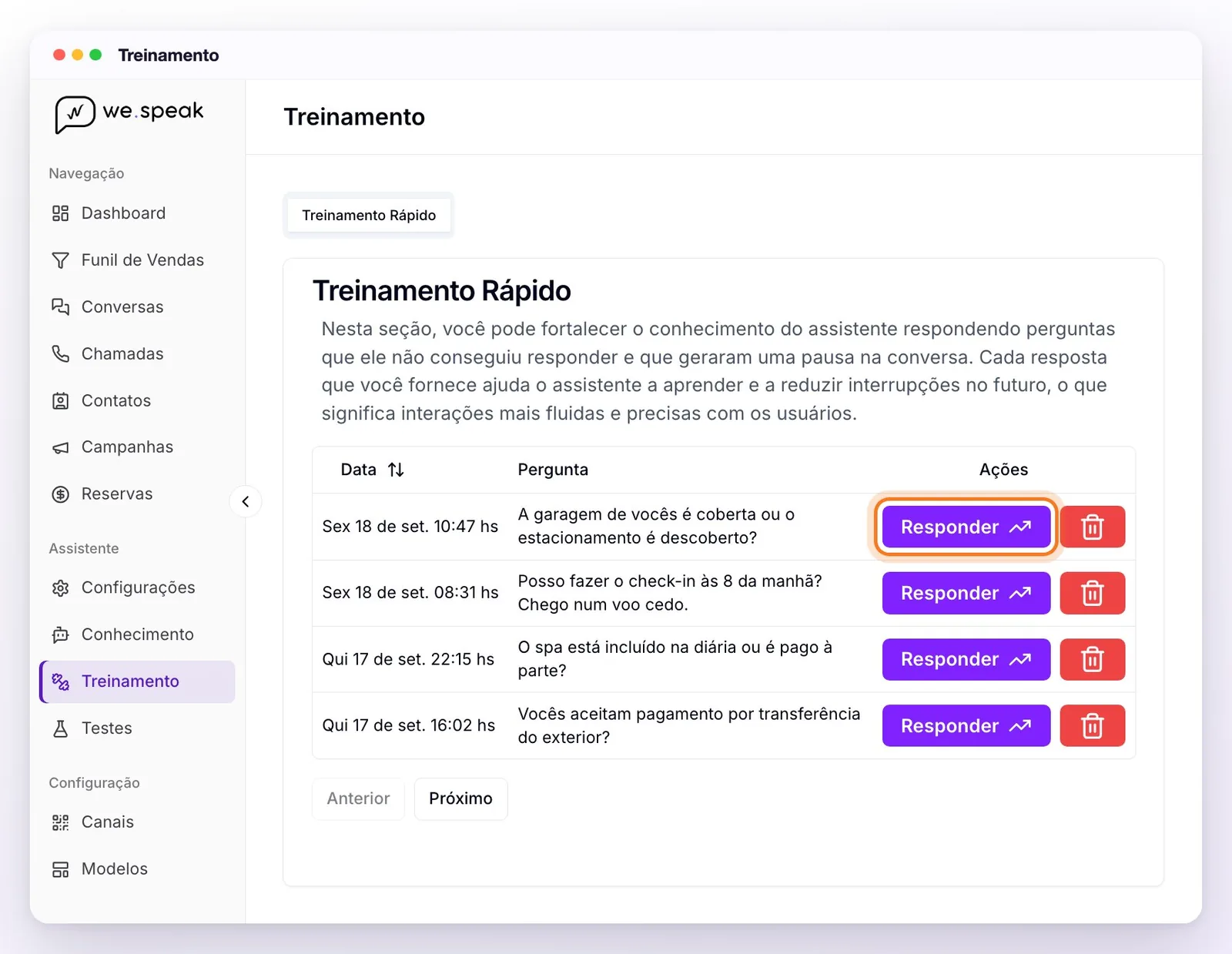The width and height of the screenshot is (1232, 954).
Task: Select date 'Qui 17 de set. 22:15 hs'
Action: coord(408,659)
